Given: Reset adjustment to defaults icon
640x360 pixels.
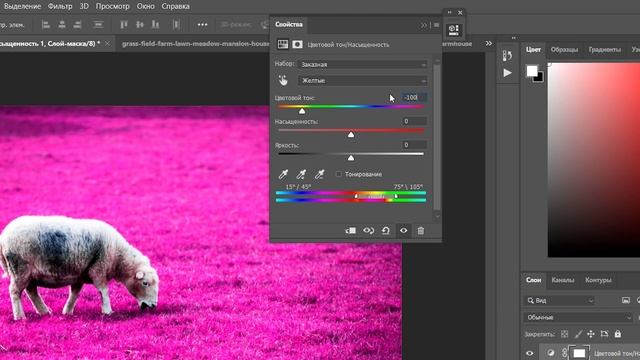Looking at the screenshot, I should [x=386, y=231].
